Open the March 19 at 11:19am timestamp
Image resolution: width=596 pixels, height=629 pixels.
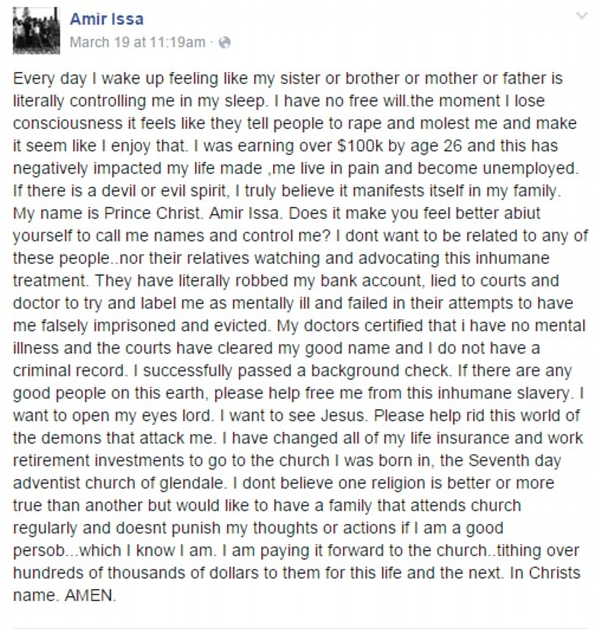[x=138, y=42]
